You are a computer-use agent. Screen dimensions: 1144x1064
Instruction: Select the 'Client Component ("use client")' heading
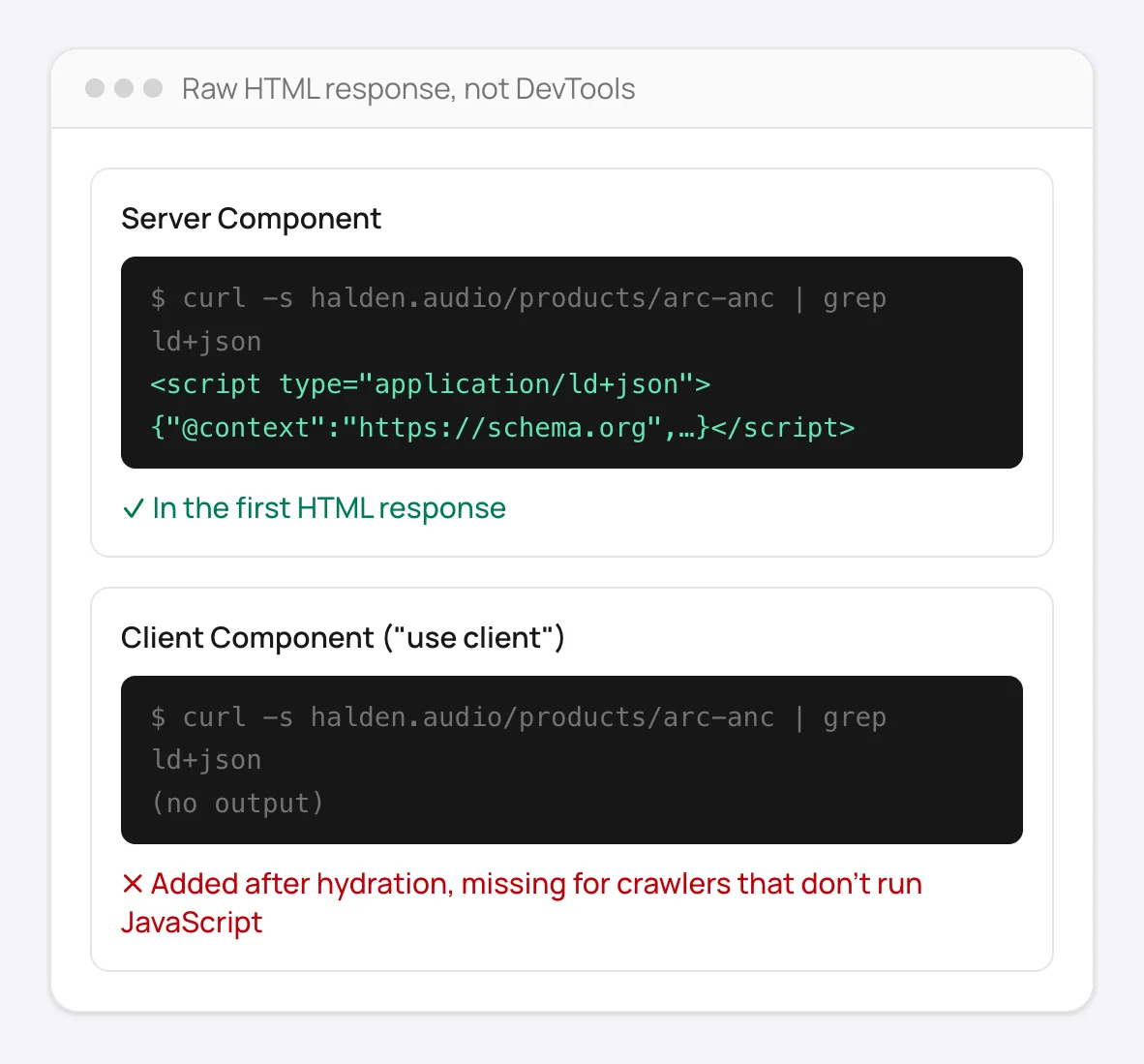(x=343, y=638)
